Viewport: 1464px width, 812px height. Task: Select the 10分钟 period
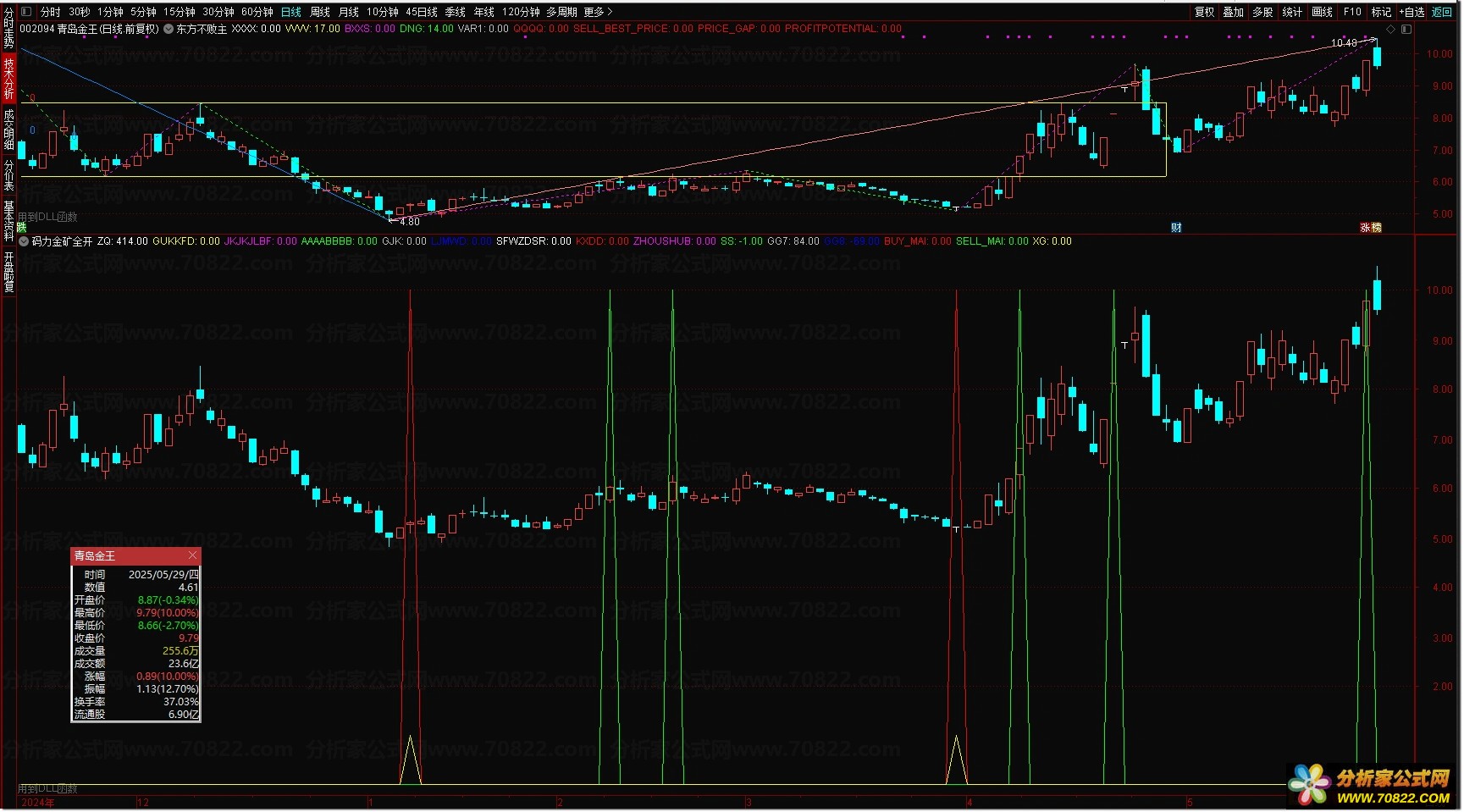pos(383,12)
